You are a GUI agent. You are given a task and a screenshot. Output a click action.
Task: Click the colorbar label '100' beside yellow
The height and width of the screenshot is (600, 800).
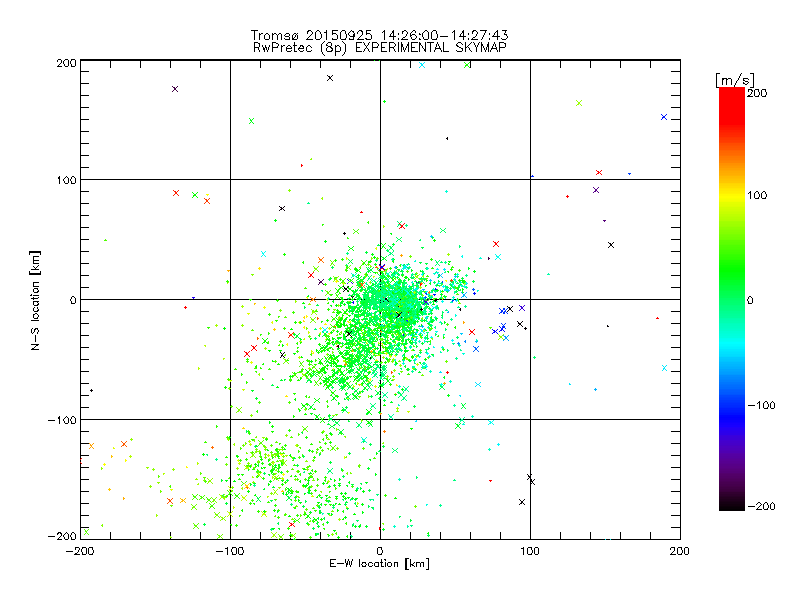coord(757,195)
